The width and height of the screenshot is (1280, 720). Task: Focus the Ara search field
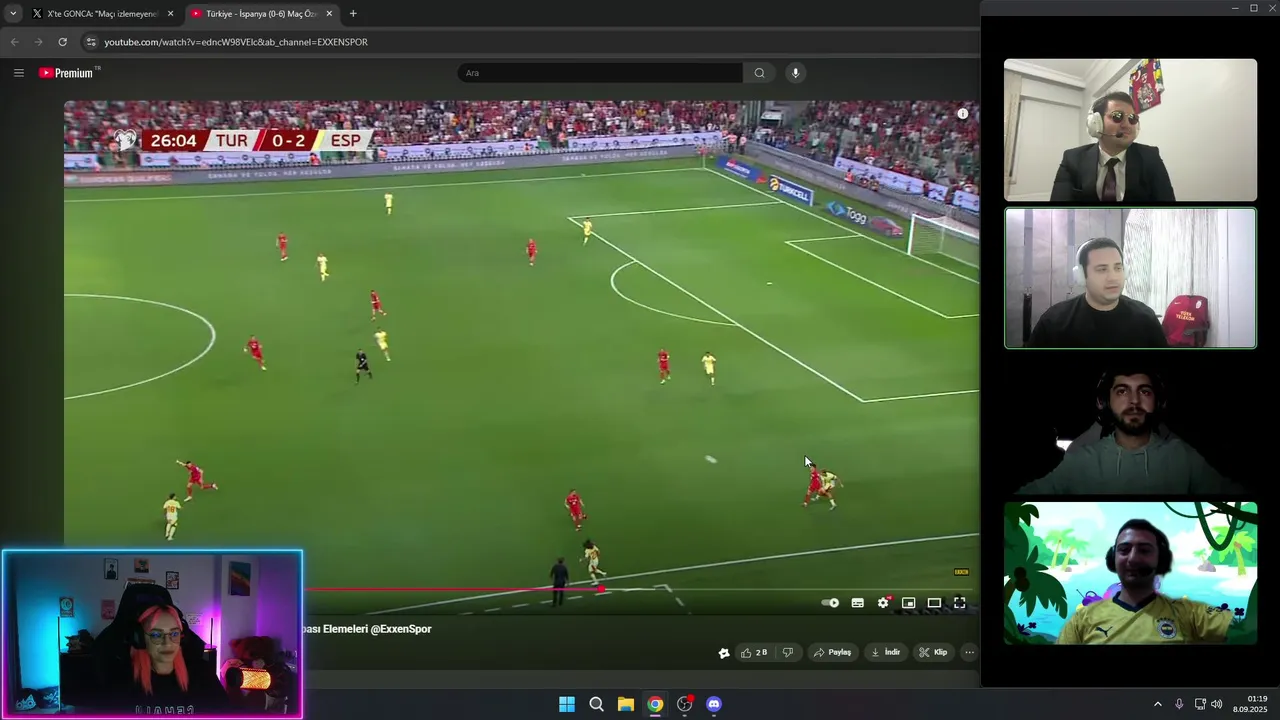coord(600,73)
